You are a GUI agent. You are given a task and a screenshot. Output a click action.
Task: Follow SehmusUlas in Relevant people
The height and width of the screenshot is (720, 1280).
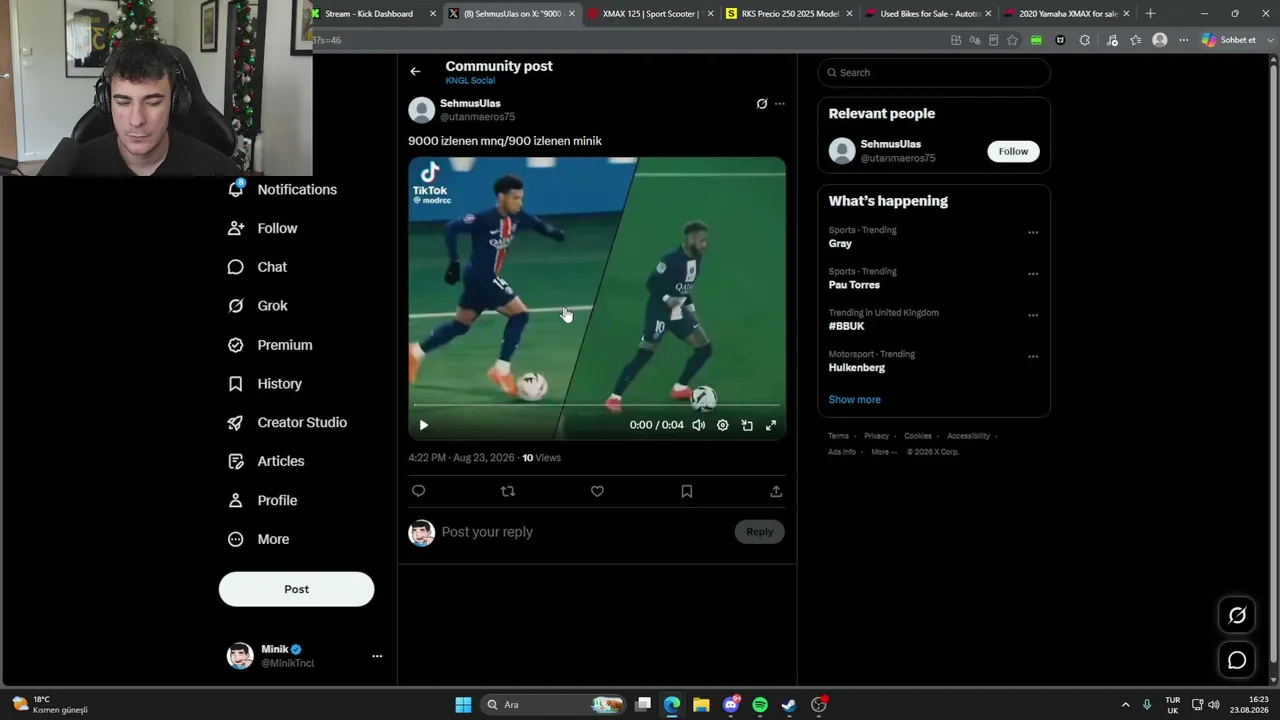click(1013, 151)
